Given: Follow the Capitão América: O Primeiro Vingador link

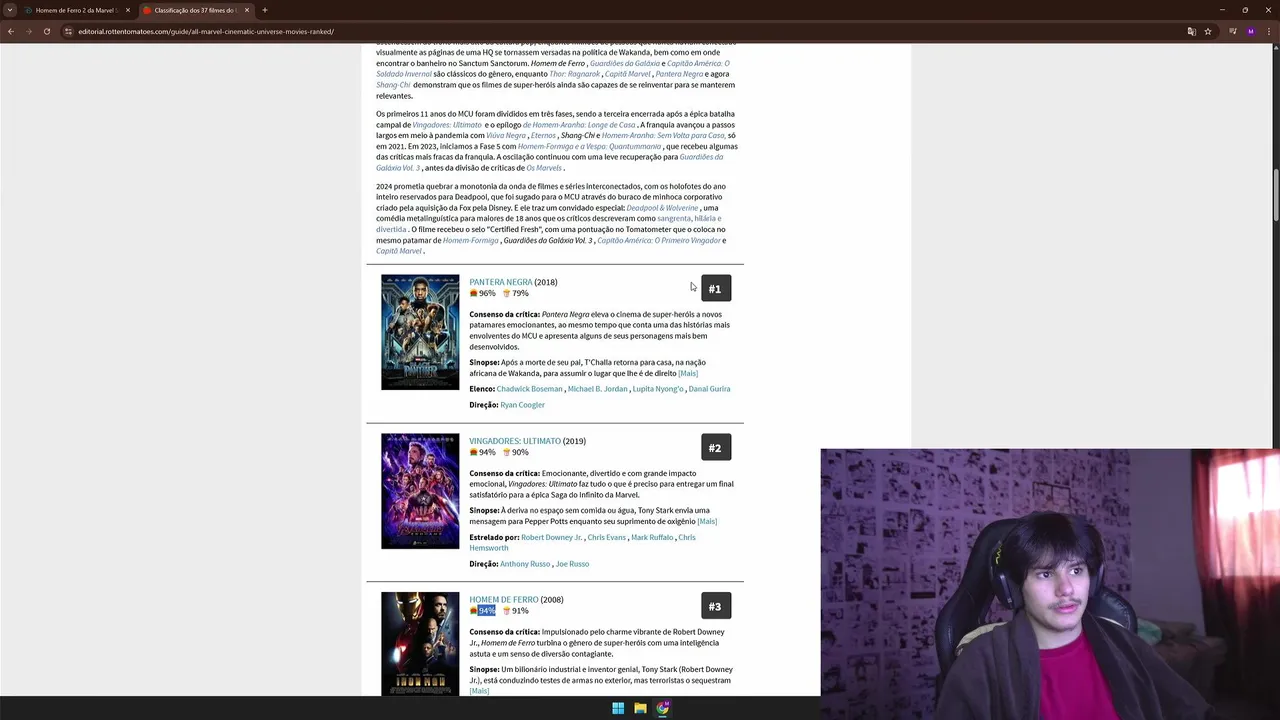Looking at the screenshot, I should 659,241.
